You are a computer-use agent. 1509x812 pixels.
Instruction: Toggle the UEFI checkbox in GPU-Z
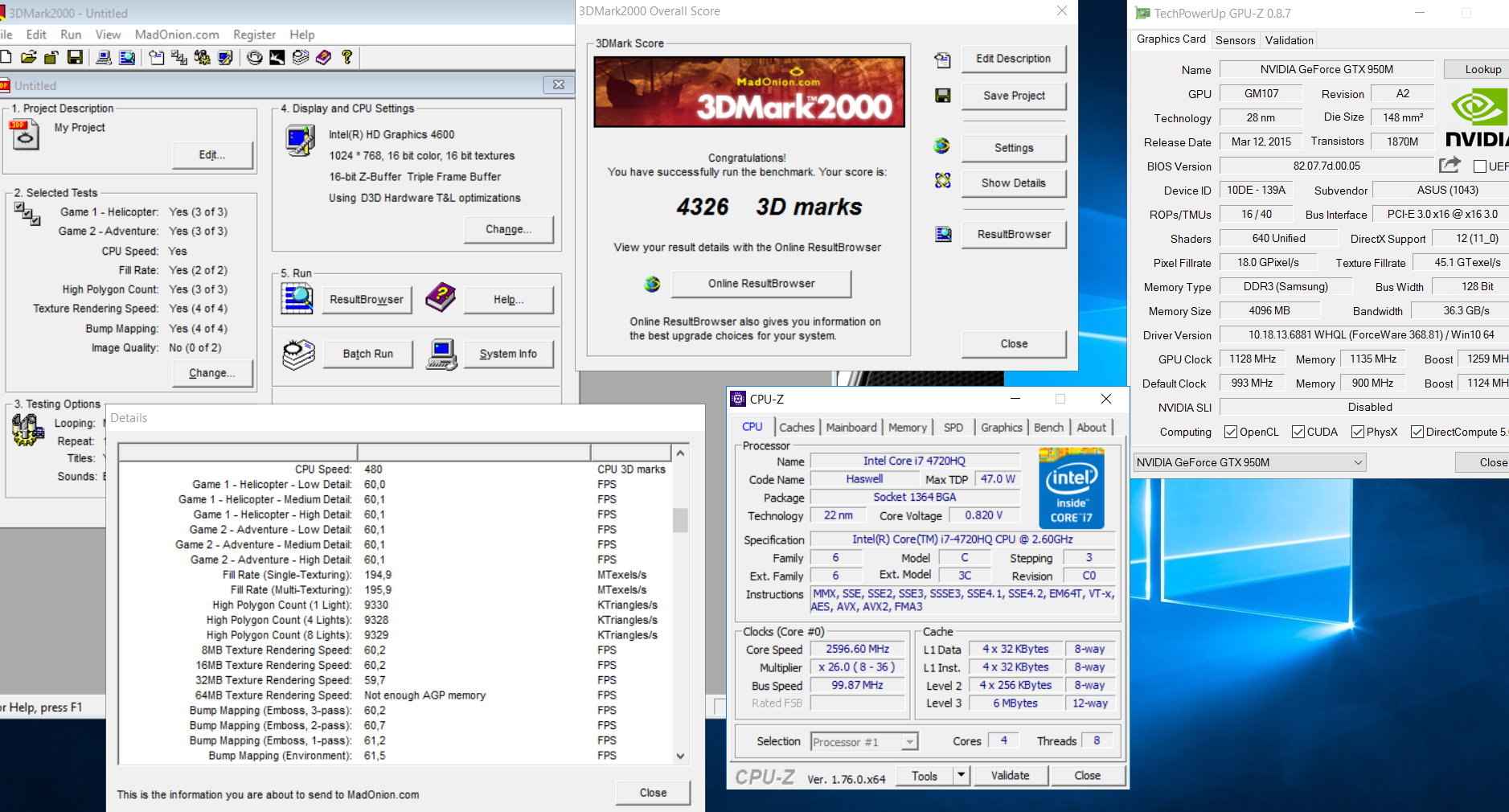[x=1480, y=166]
